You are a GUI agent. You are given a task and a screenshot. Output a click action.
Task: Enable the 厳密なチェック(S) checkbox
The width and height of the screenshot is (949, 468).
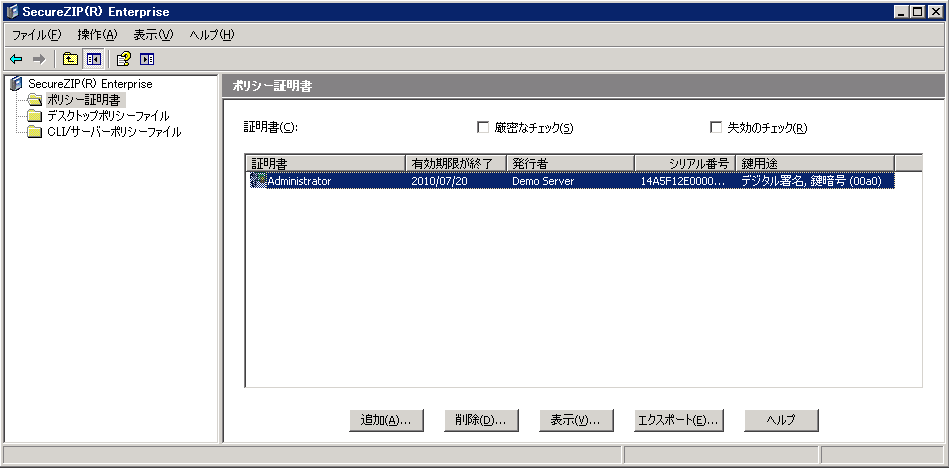(483, 127)
